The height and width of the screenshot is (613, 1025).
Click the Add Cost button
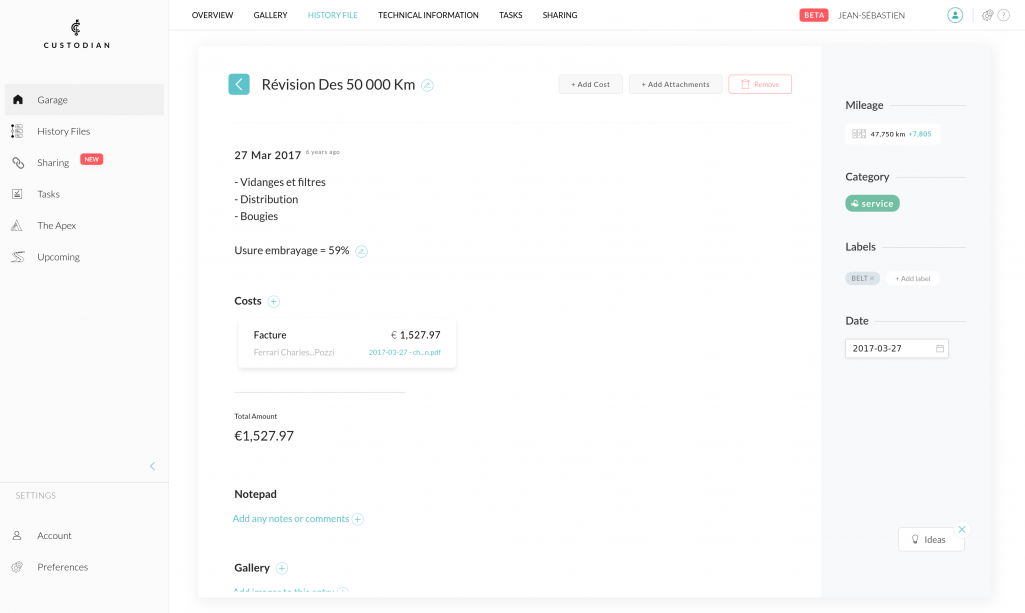[x=590, y=84]
